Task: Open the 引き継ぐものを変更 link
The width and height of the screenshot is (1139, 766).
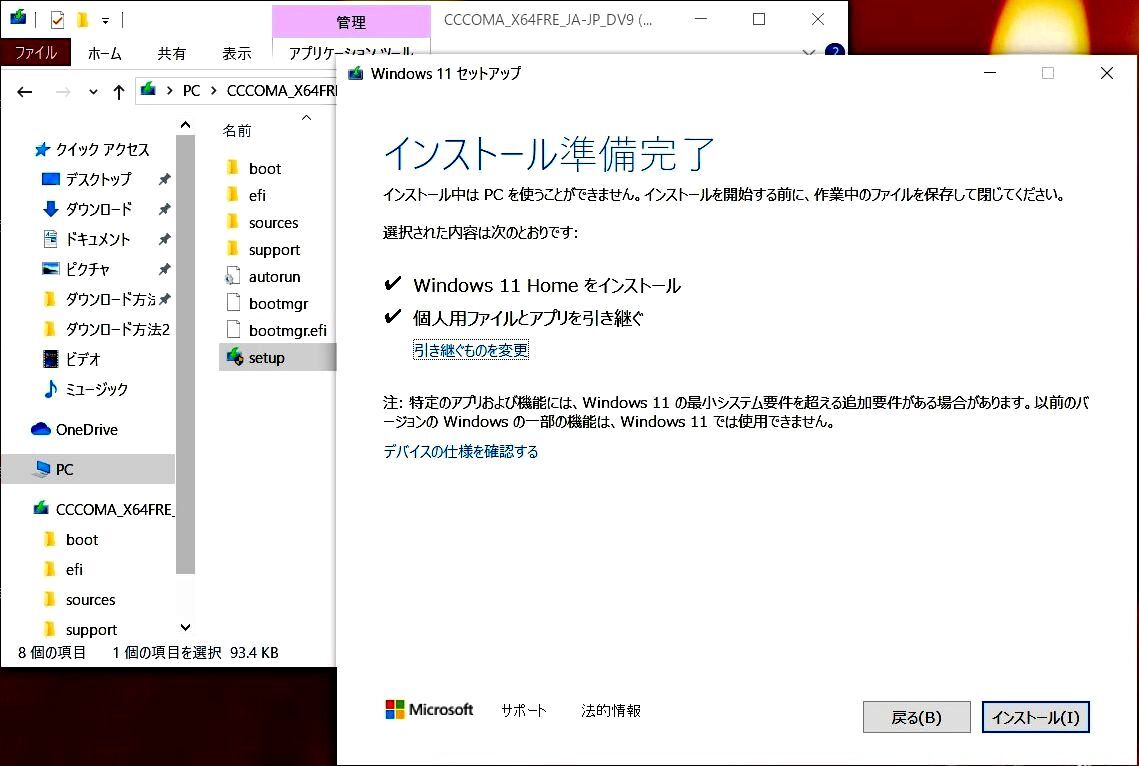Action: point(471,350)
